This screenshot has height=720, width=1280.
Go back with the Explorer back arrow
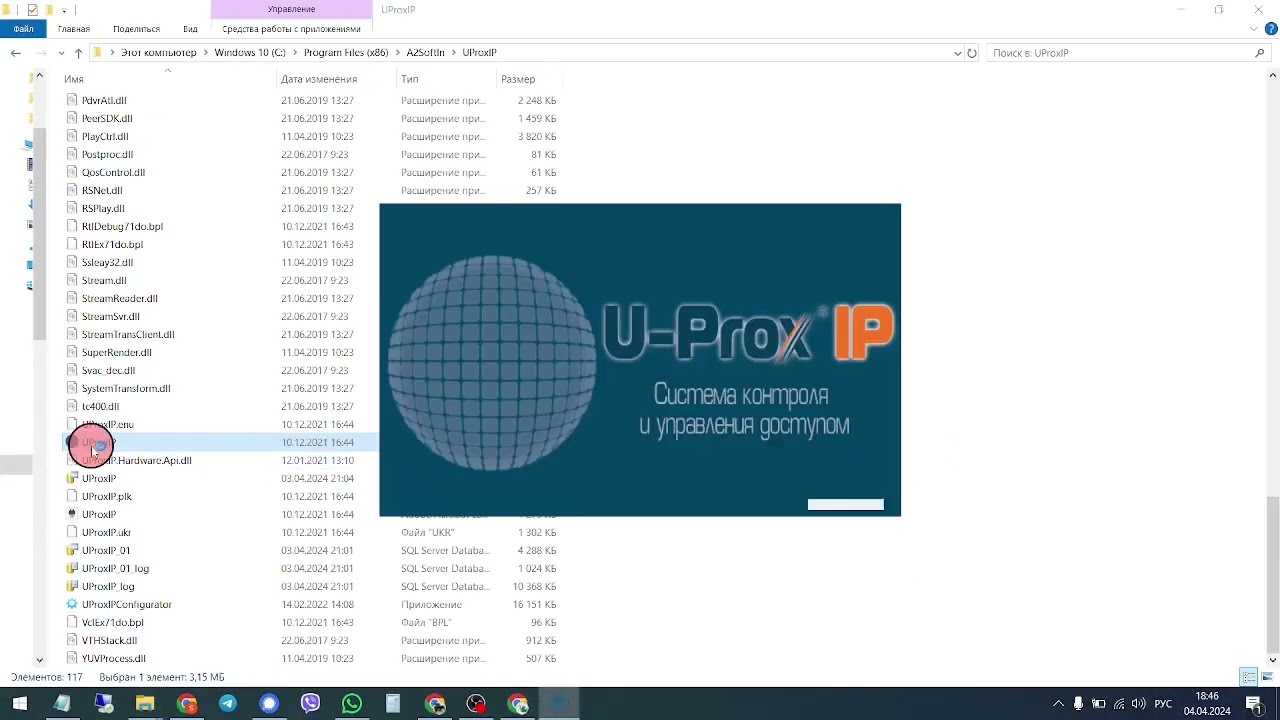pyautogui.click(x=15, y=53)
